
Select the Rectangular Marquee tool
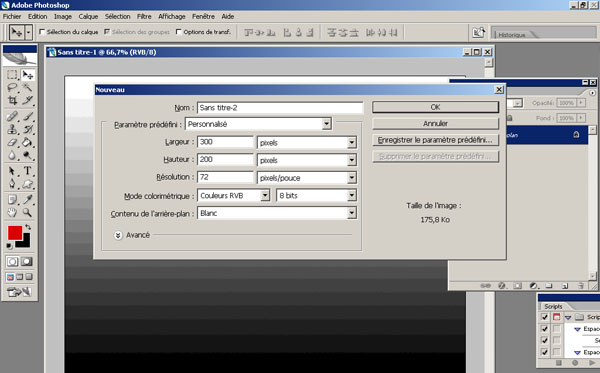12,75
